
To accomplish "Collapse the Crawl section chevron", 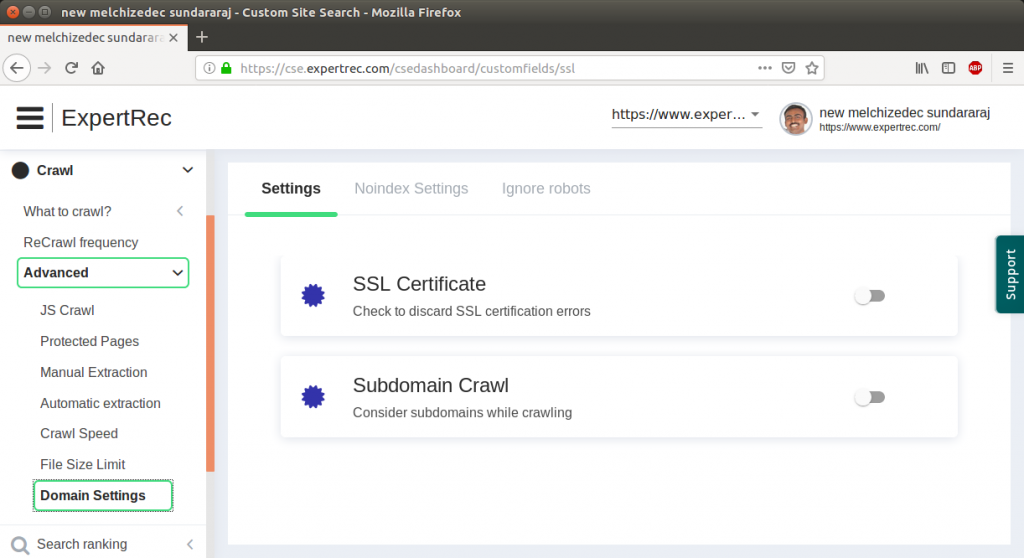I will tap(187, 170).
